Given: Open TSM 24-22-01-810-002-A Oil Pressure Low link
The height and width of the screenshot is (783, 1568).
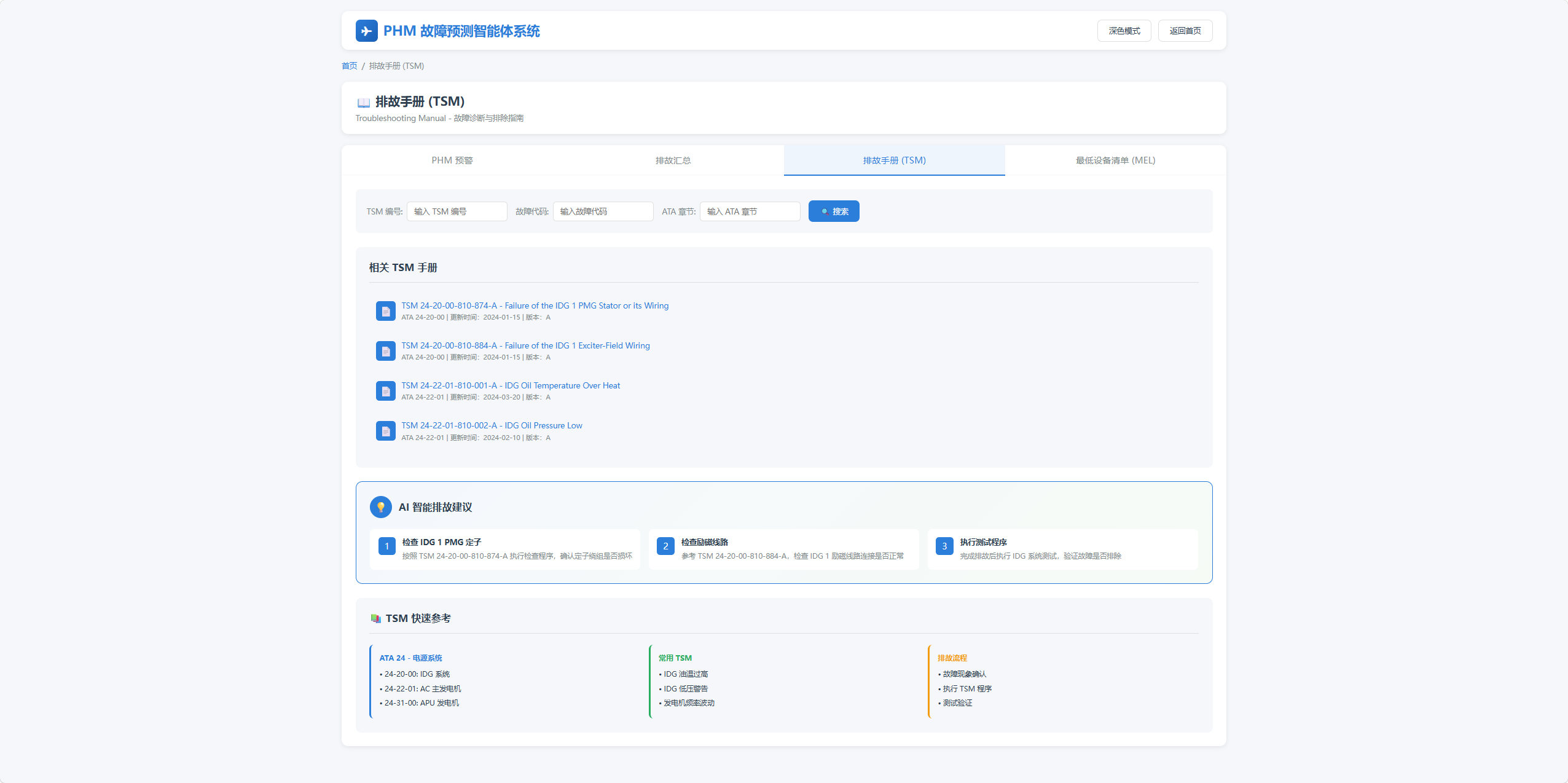Looking at the screenshot, I should (492, 425).
